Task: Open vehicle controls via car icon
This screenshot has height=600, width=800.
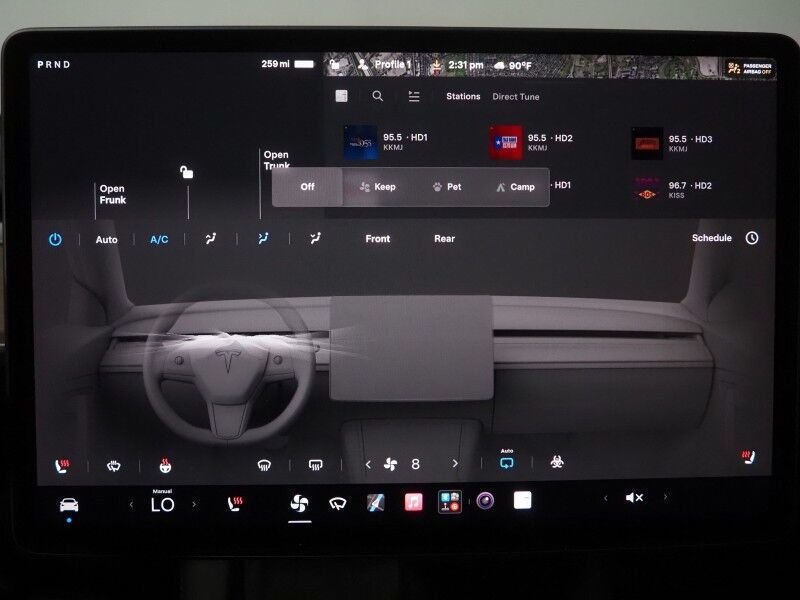Action: (69, 505)
